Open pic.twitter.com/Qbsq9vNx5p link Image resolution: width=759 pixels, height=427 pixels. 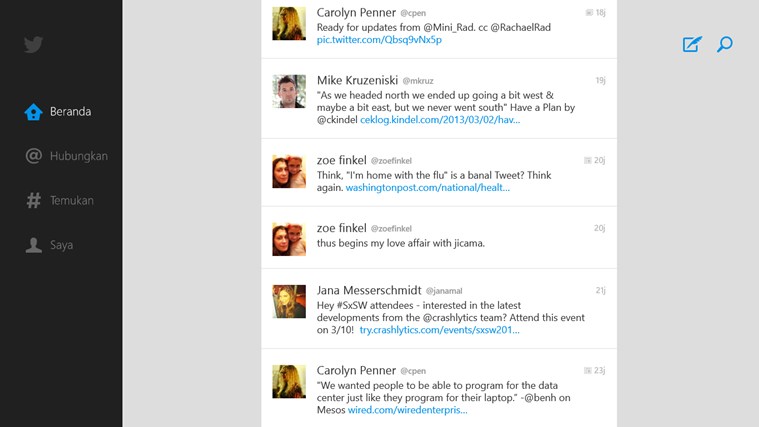(x=379, y=40)
